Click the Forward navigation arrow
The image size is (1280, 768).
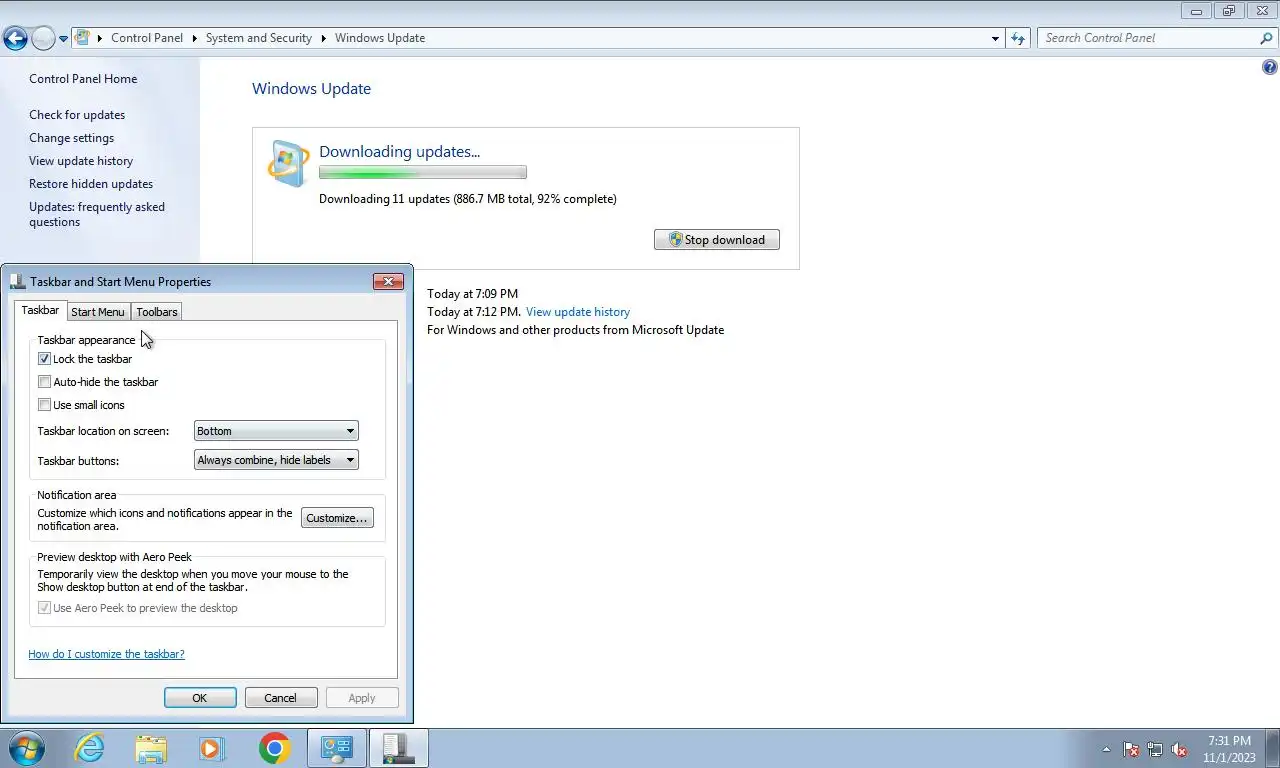pyautogui.click(x=43, y=38)
